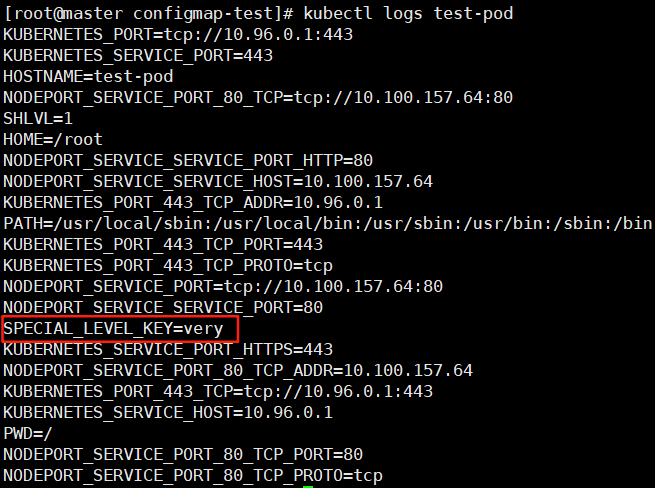Click the KUBERNETES_SERVICE_HOST=10.96.0.1 line
The width and height of the screenshot is (655, 488).
point(168,412)
